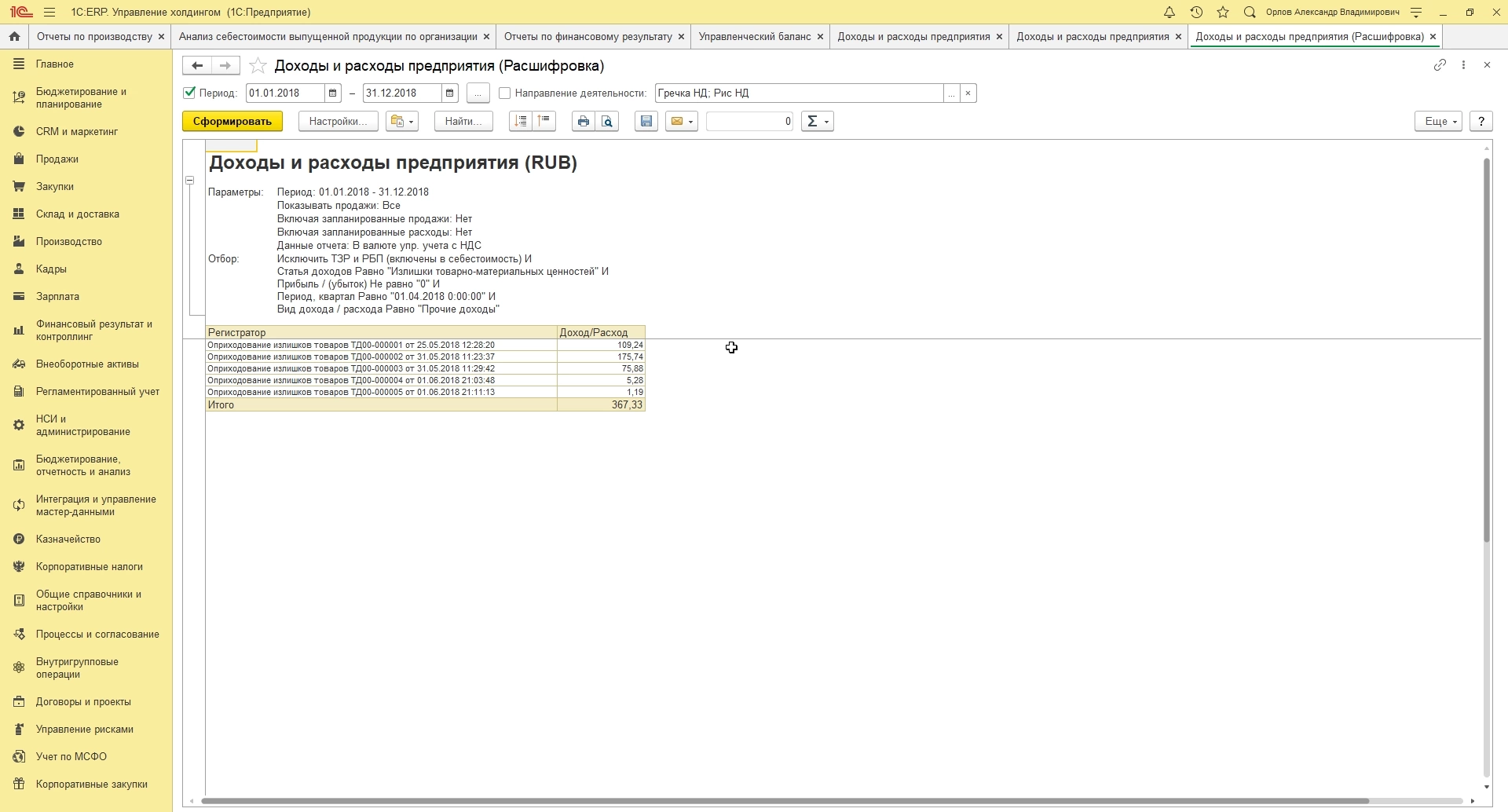Click the horizontal scrollbar of the report
1508x812 pixels.
click(785, 801)
